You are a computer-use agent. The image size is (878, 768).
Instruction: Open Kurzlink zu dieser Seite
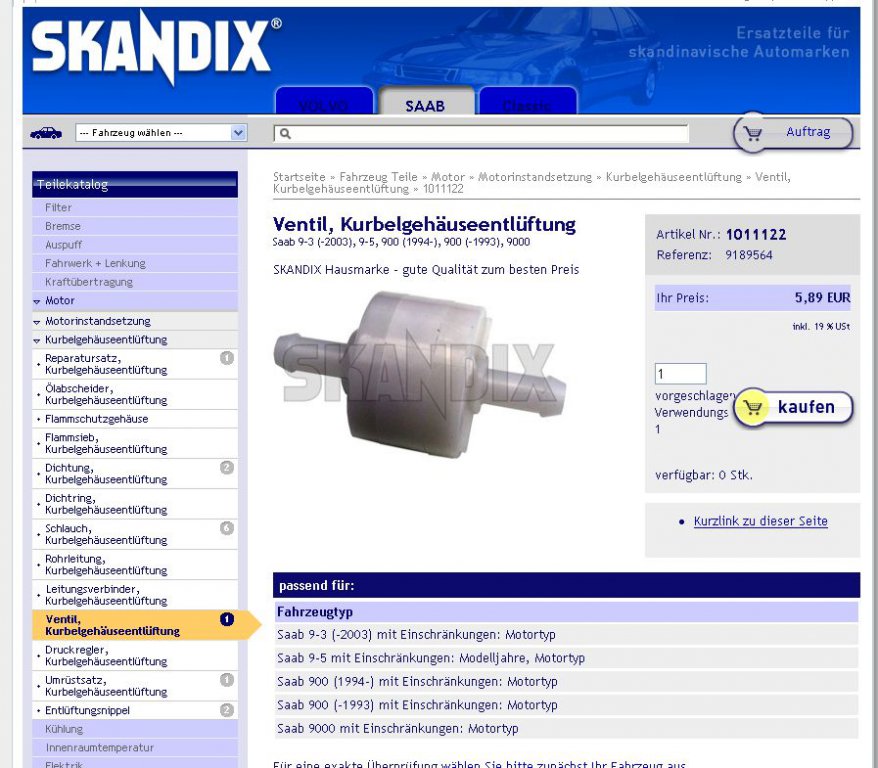coord(760,521)
